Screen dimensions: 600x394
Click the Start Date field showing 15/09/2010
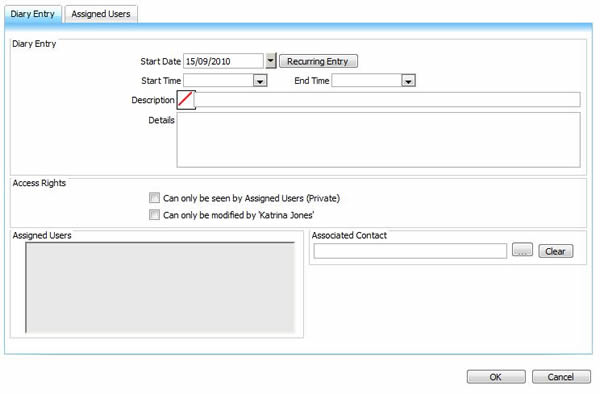(x=223, y=61)
